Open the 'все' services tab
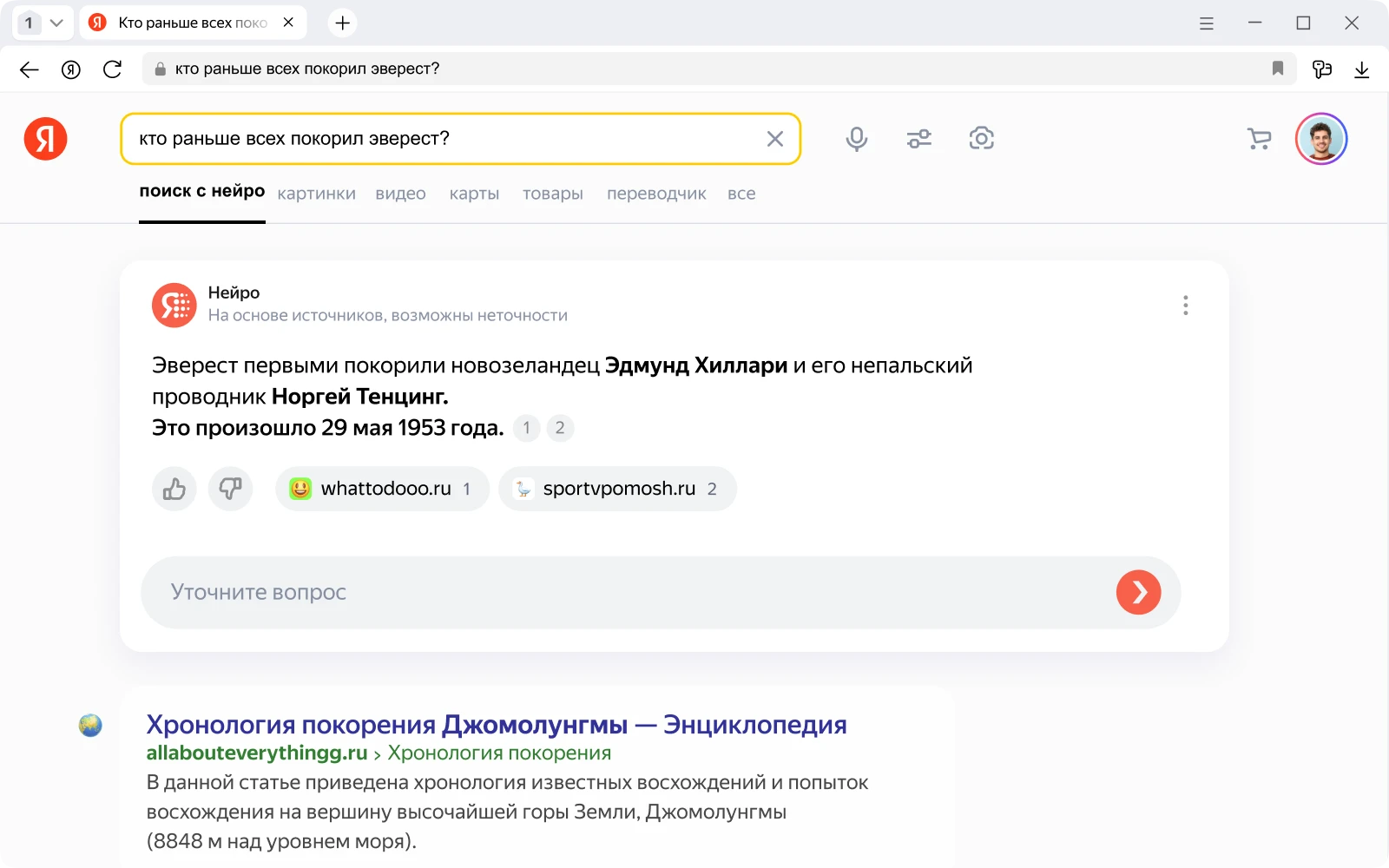The width and height of the screenshot is (1389, 868). [741, 194]
